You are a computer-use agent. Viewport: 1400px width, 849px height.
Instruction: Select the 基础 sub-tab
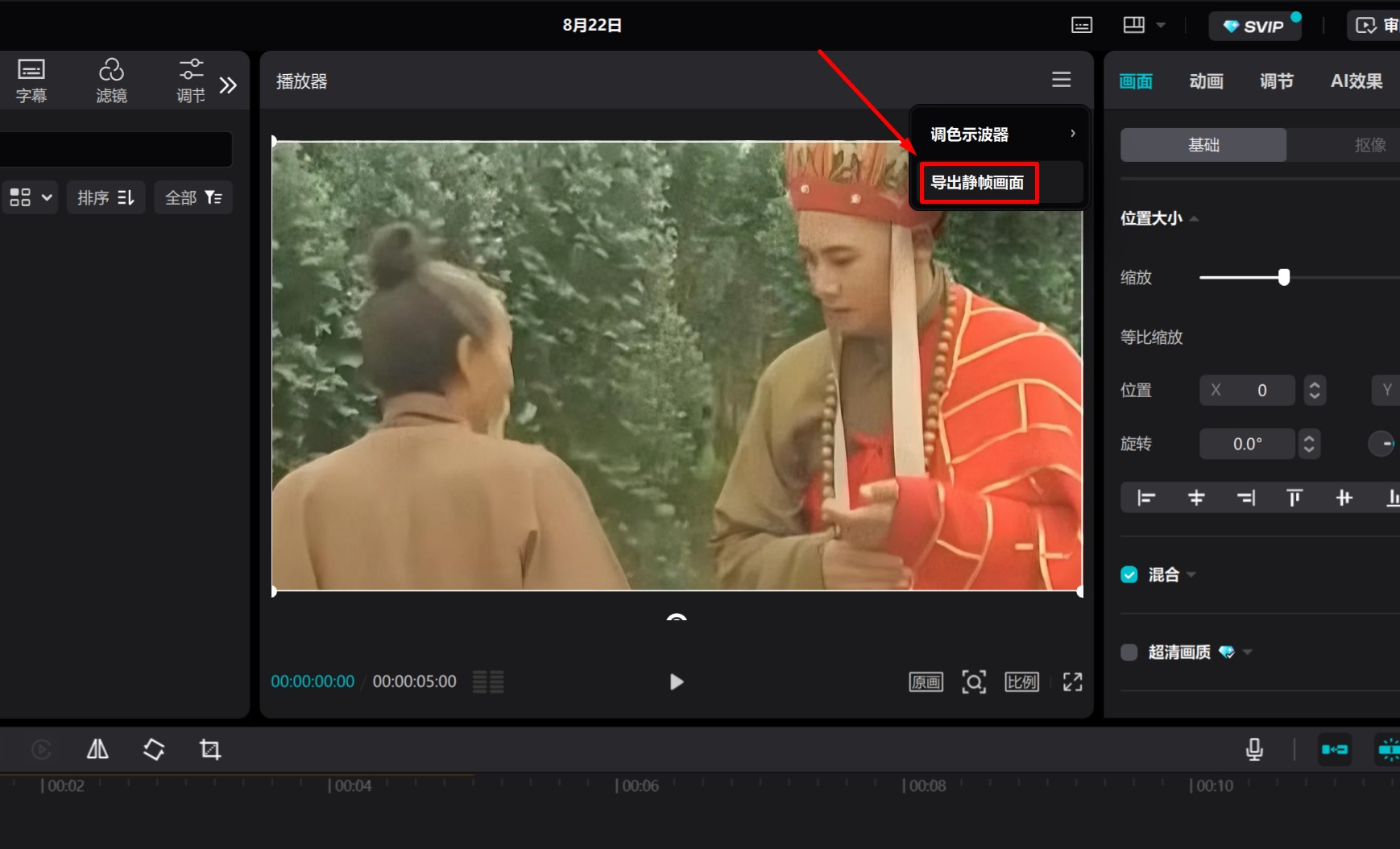coord(1203,145)
